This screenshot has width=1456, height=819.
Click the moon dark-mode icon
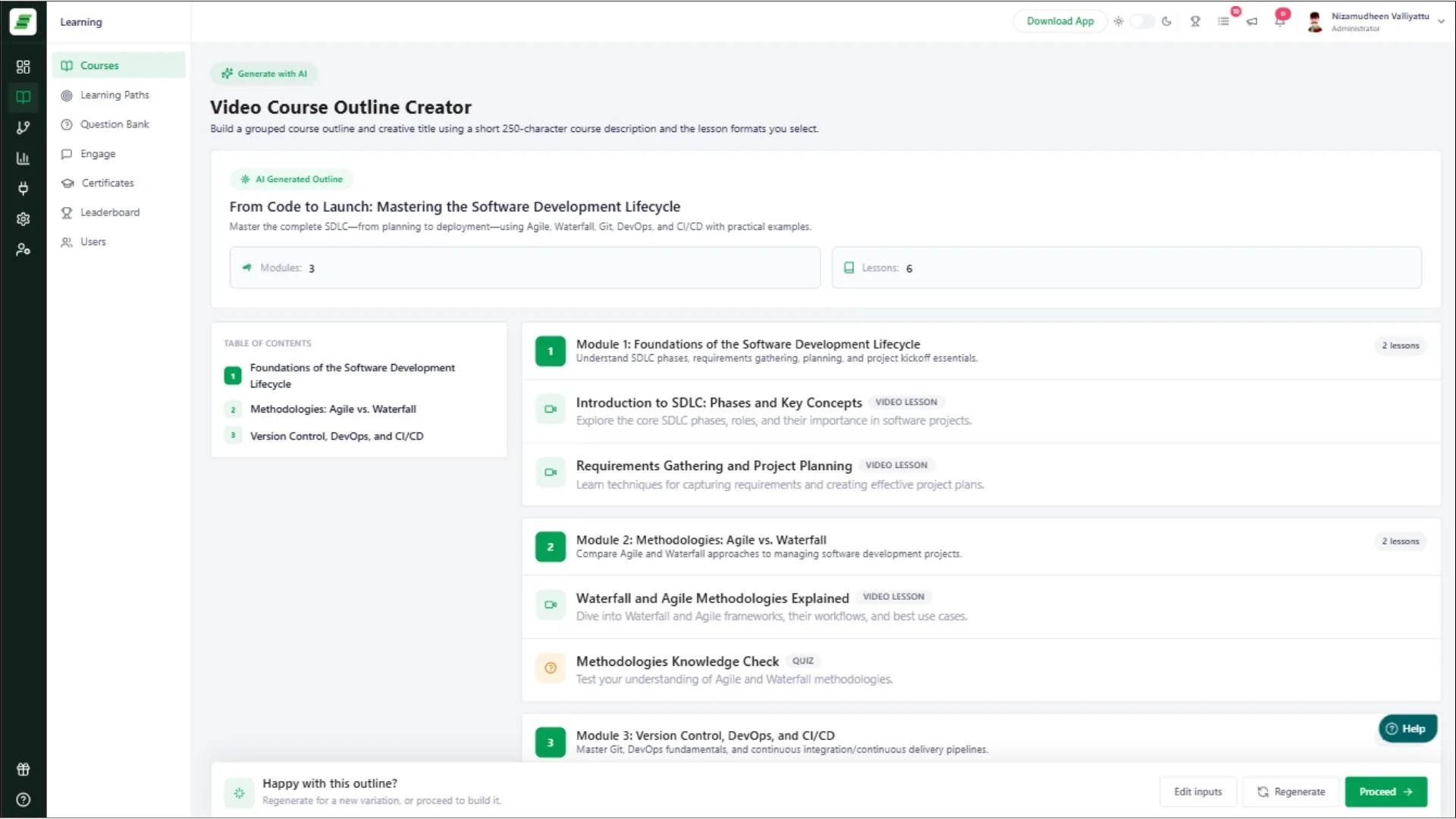(1166, 21)
